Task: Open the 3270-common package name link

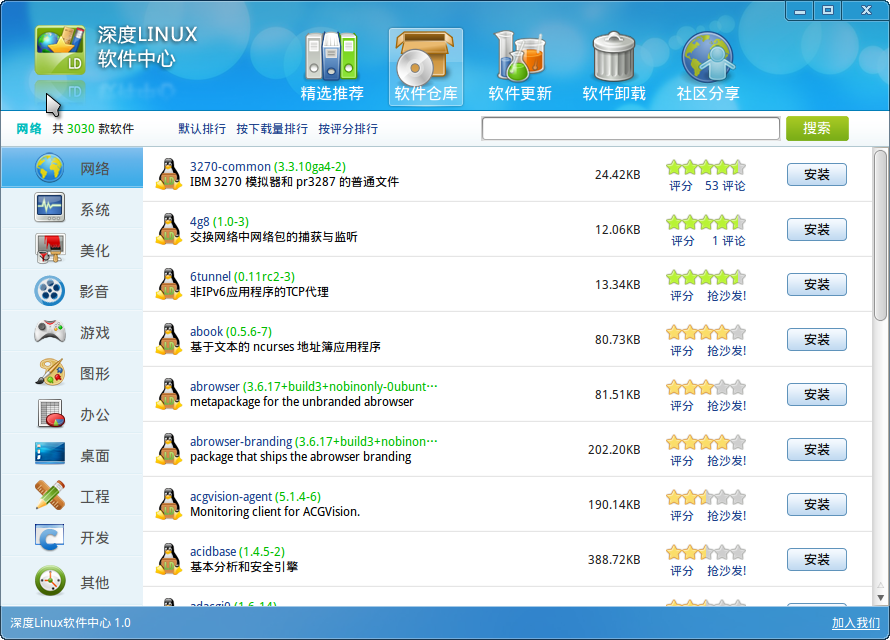Action: click(x=230, y=167)
